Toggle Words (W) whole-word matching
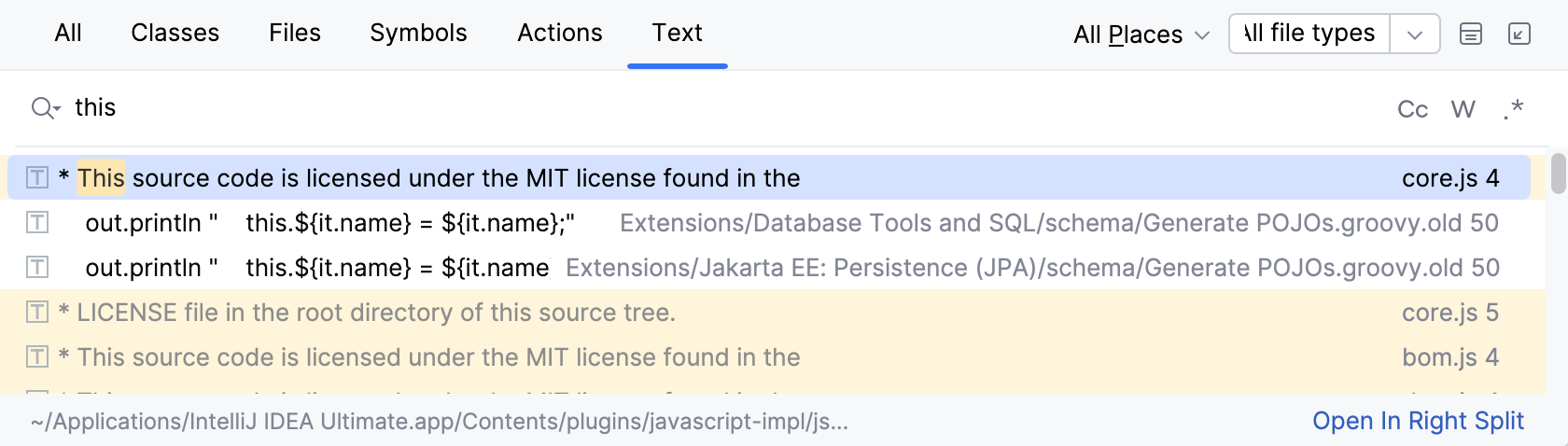The width and height of the screenshot is (1568, 446). pos(1463,109)
